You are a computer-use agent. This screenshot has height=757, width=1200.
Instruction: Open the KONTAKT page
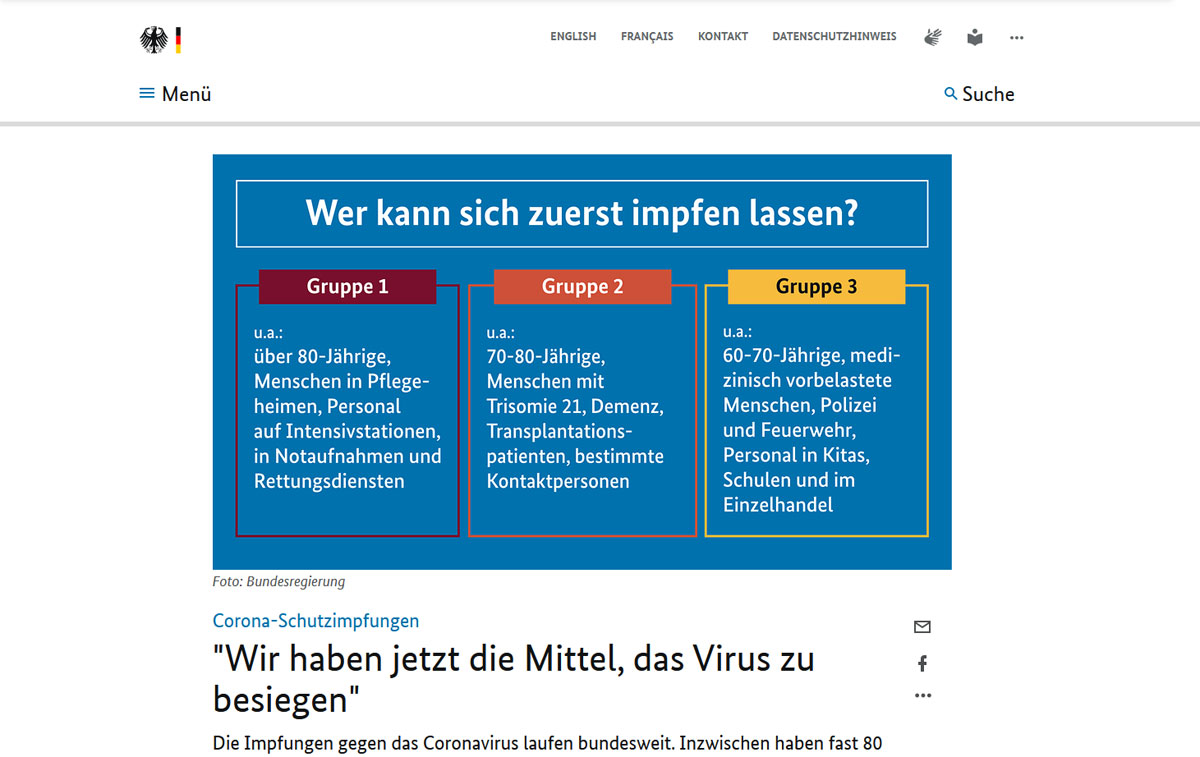point(723,37)
